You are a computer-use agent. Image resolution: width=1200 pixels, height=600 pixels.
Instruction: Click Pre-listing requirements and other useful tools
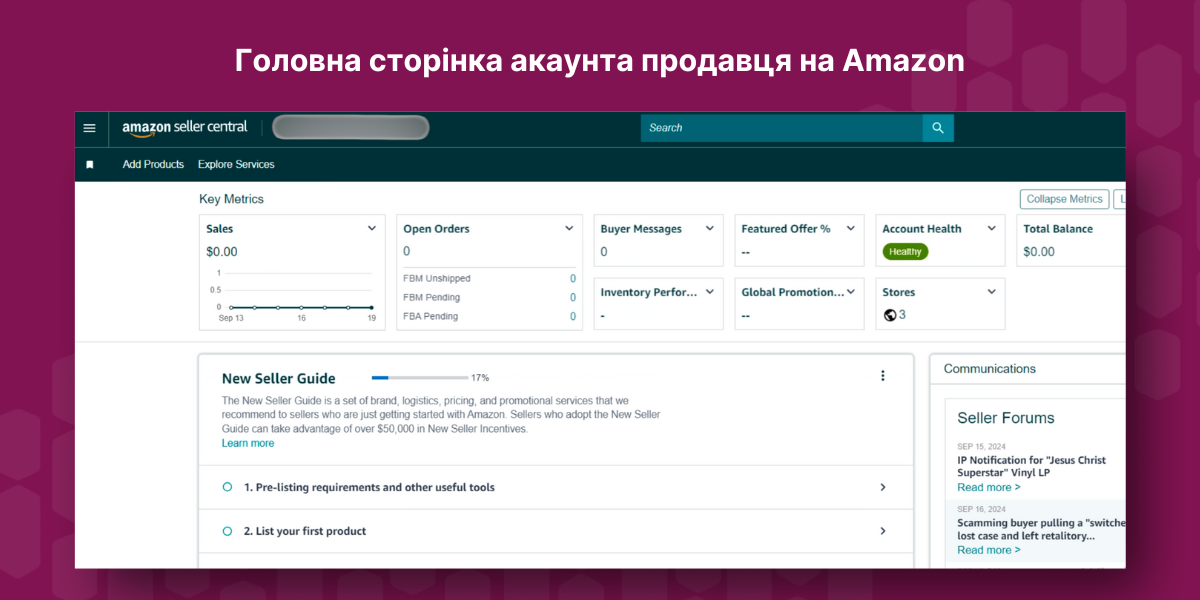pyautogui.click(x=369, y=487)
